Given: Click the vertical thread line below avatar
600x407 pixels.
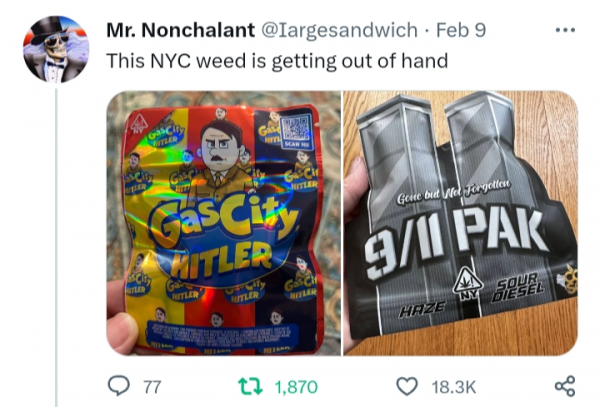Looking at the screenshot, I should tap(56, 247).
